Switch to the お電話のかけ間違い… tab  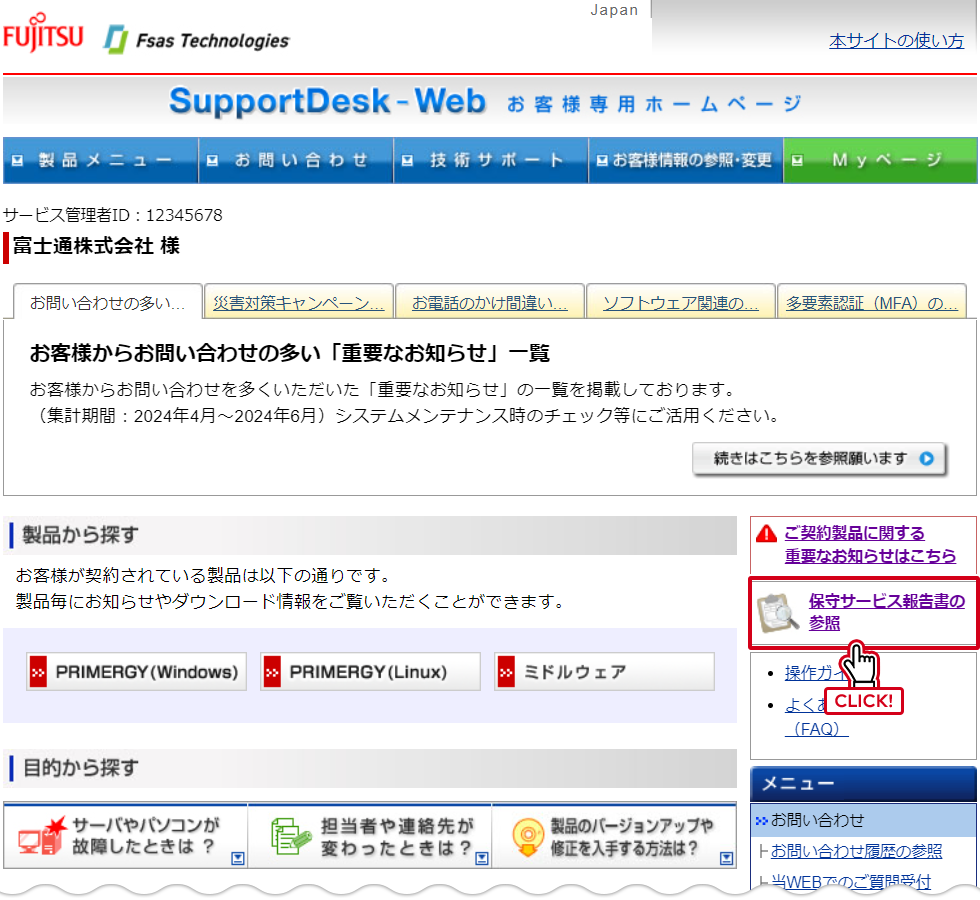pos(490,302)
